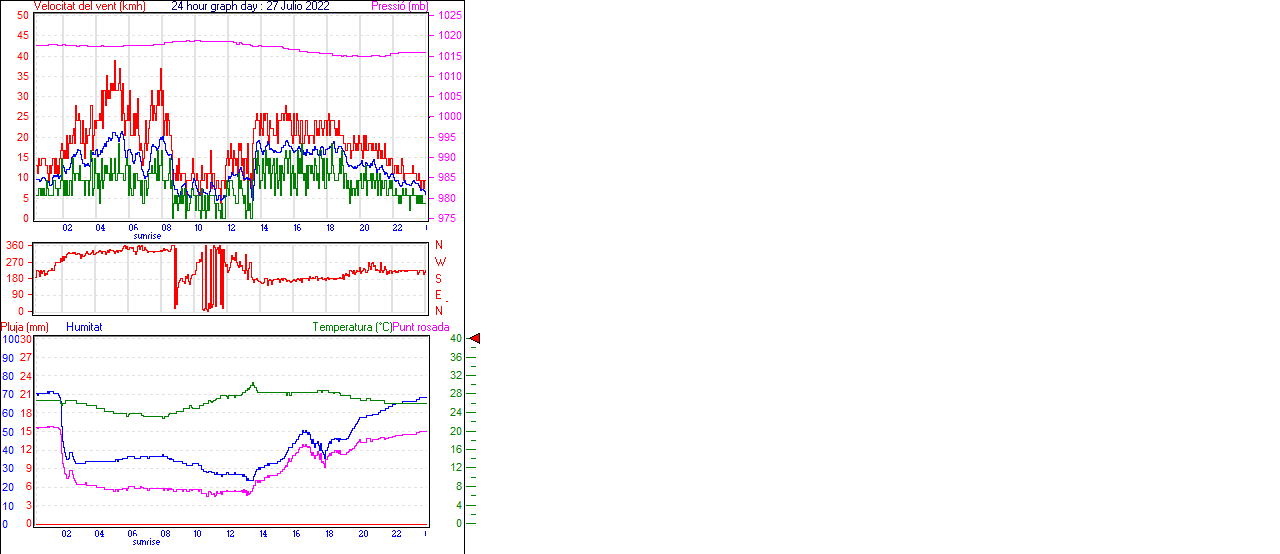The width and height of the screenshot is (1280, 554).
Task: Click the magenta 'Punt rosada' legend label
Action: 421,327
